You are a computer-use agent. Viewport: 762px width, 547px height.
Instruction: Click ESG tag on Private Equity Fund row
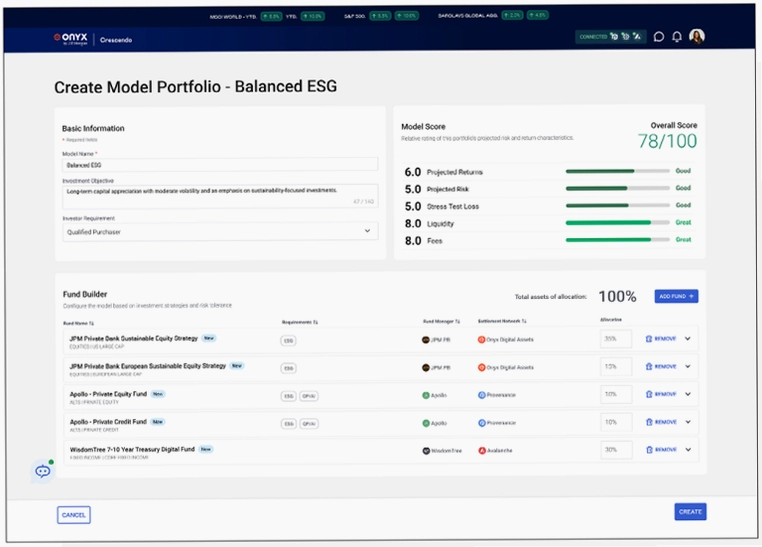tap(288, 396)
